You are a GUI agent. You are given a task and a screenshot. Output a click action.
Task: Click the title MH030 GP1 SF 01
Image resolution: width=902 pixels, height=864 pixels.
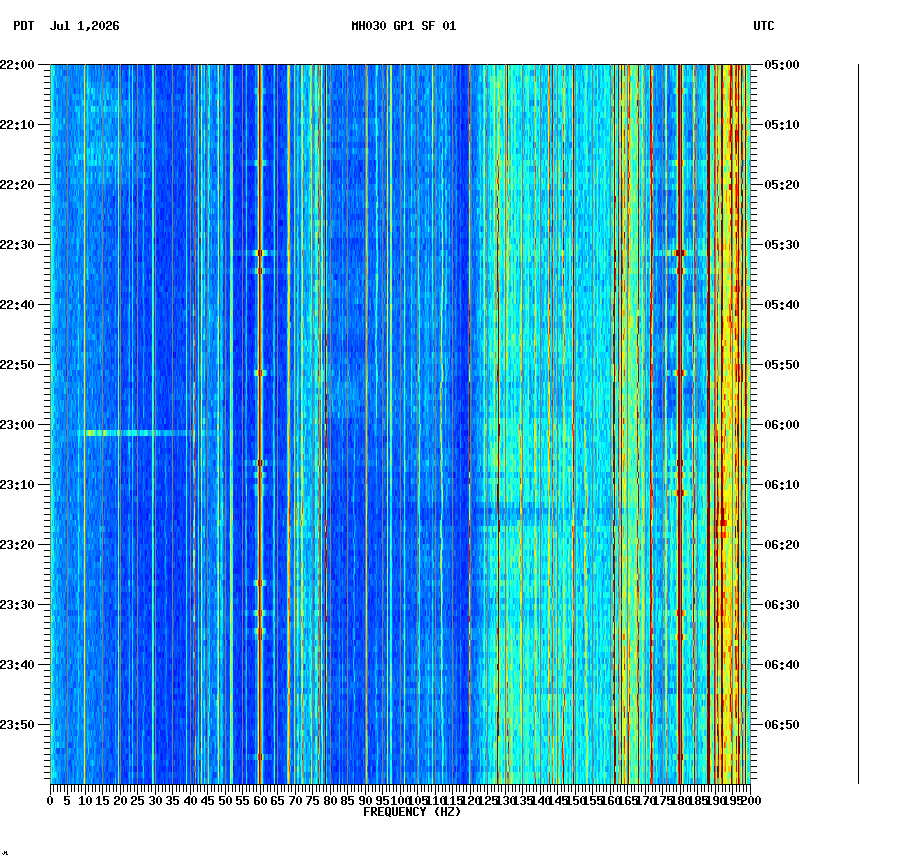click(404, 26)
